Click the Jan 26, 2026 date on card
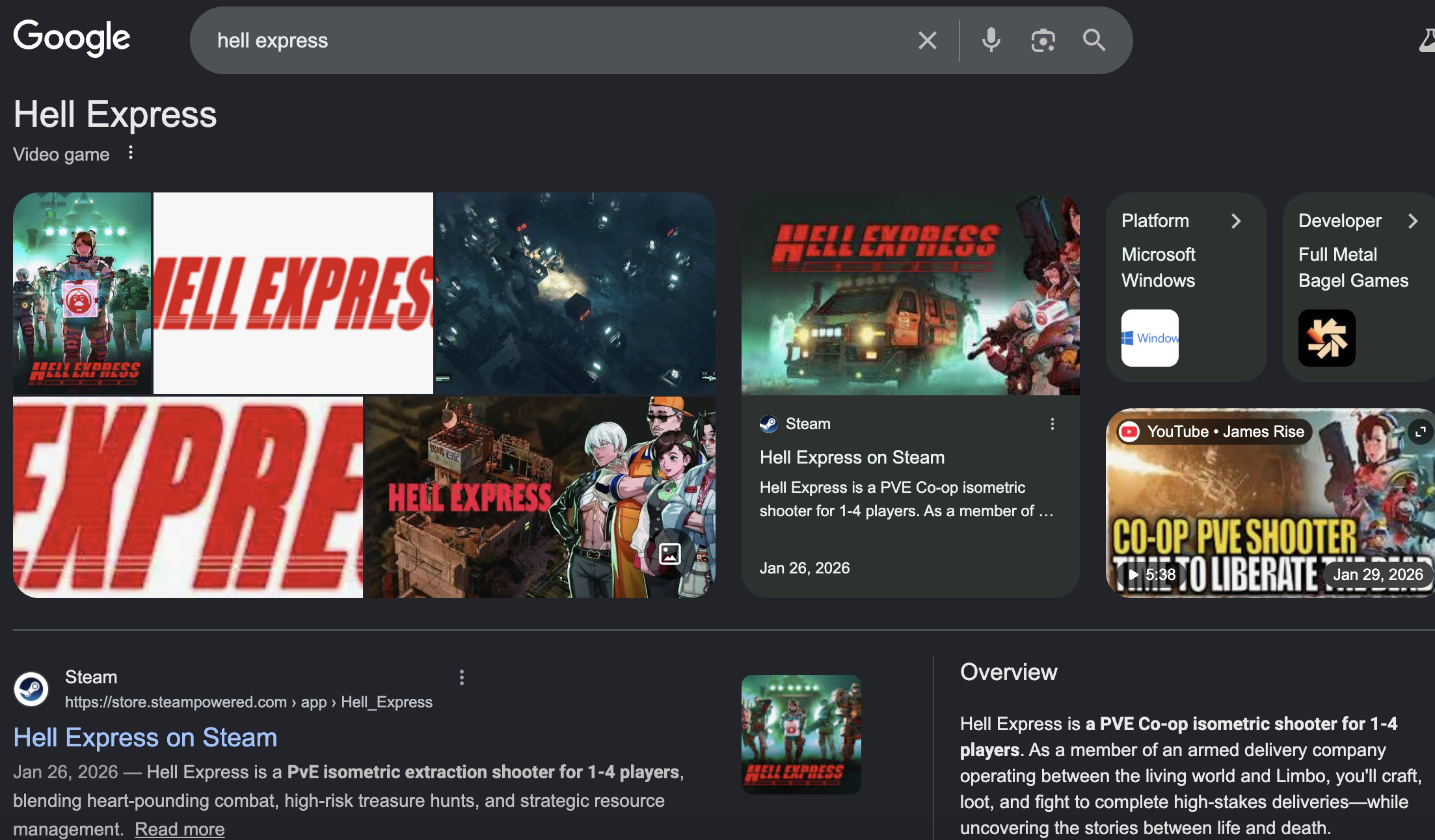This screenshot has width=1435, height=840. coord(805,568)
